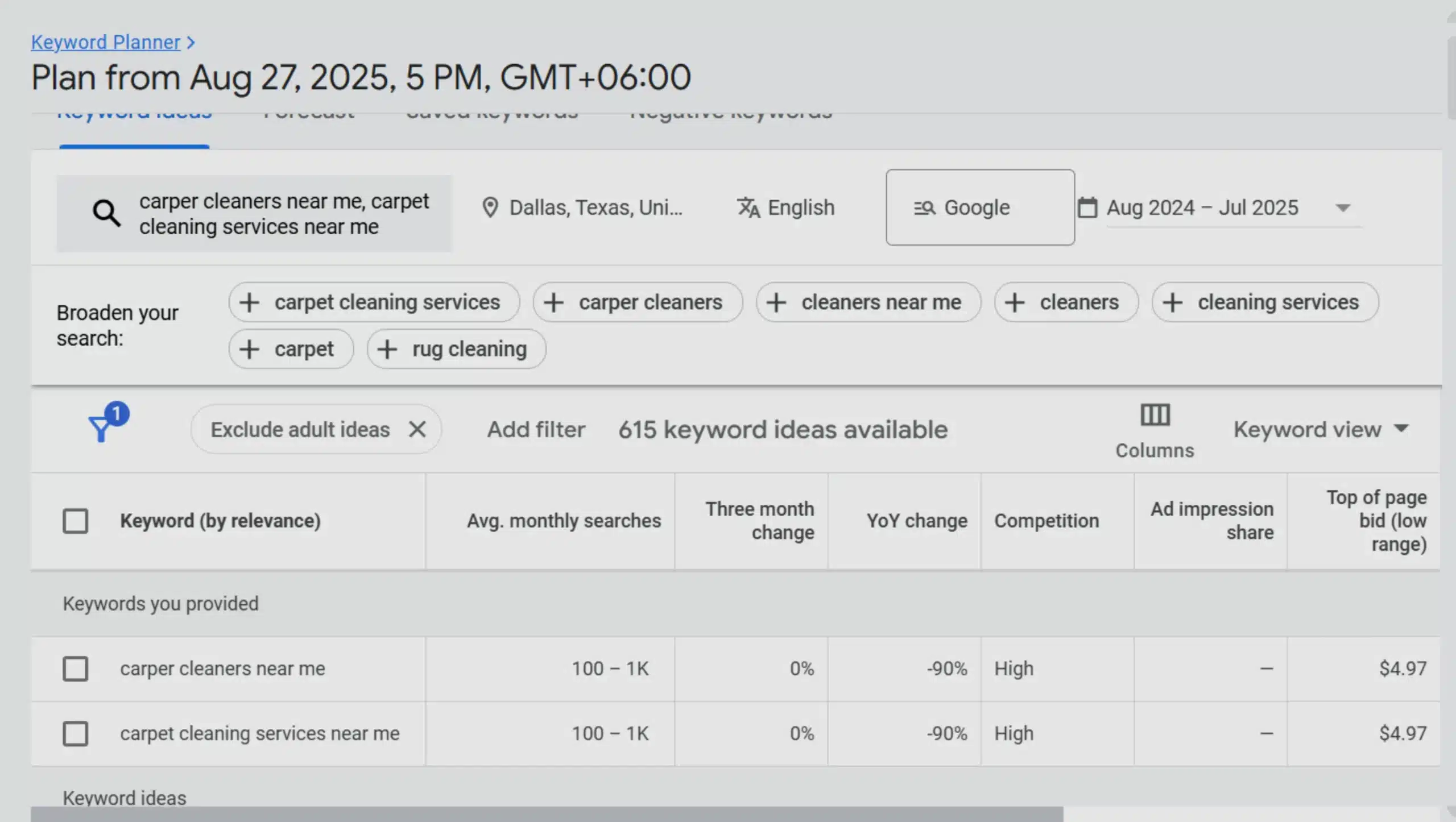Edit the carpet cleaners search keywords field
Screen dimensions: 1456x822
pyautogui.click(x=254, y=213)
